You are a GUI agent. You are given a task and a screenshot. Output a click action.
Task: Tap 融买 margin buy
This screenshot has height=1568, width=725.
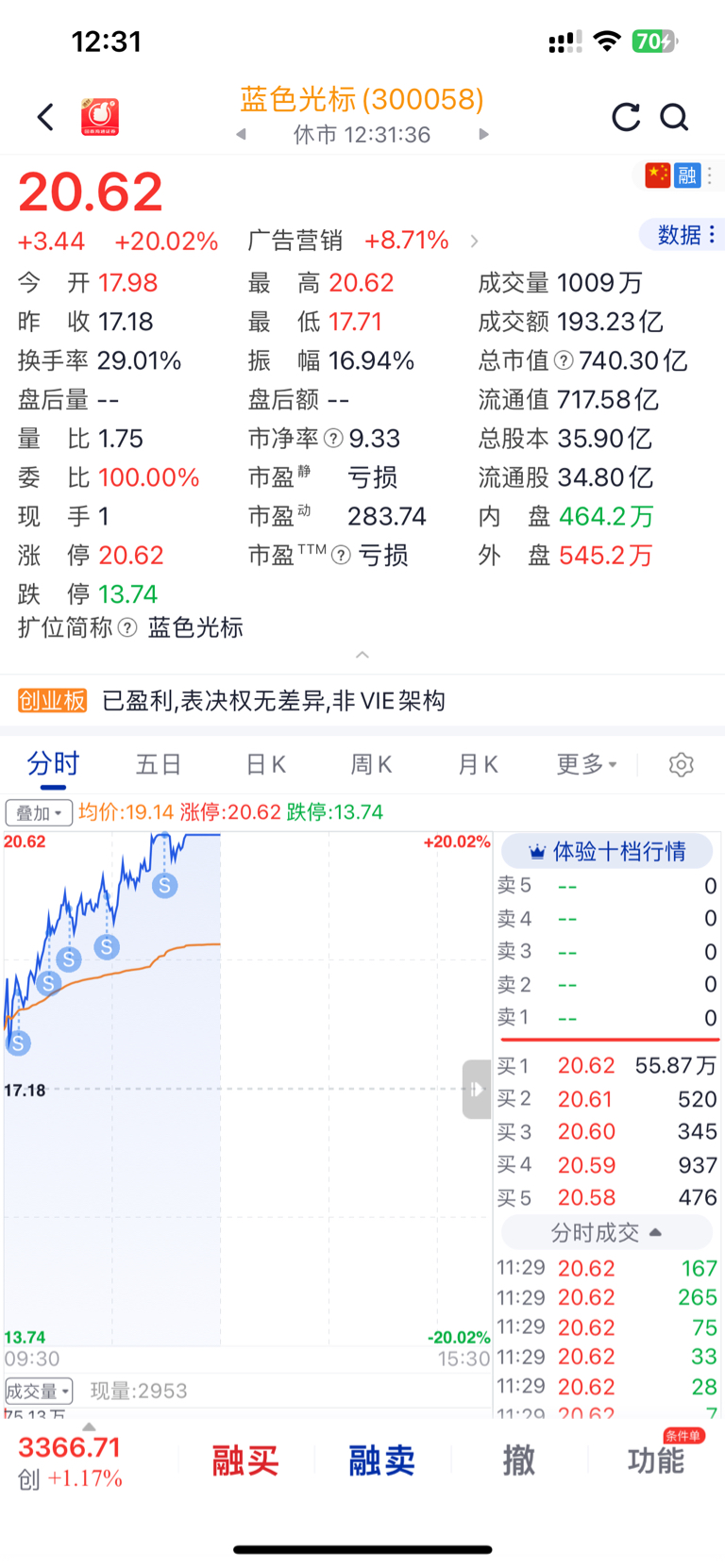click(245, 1460)
